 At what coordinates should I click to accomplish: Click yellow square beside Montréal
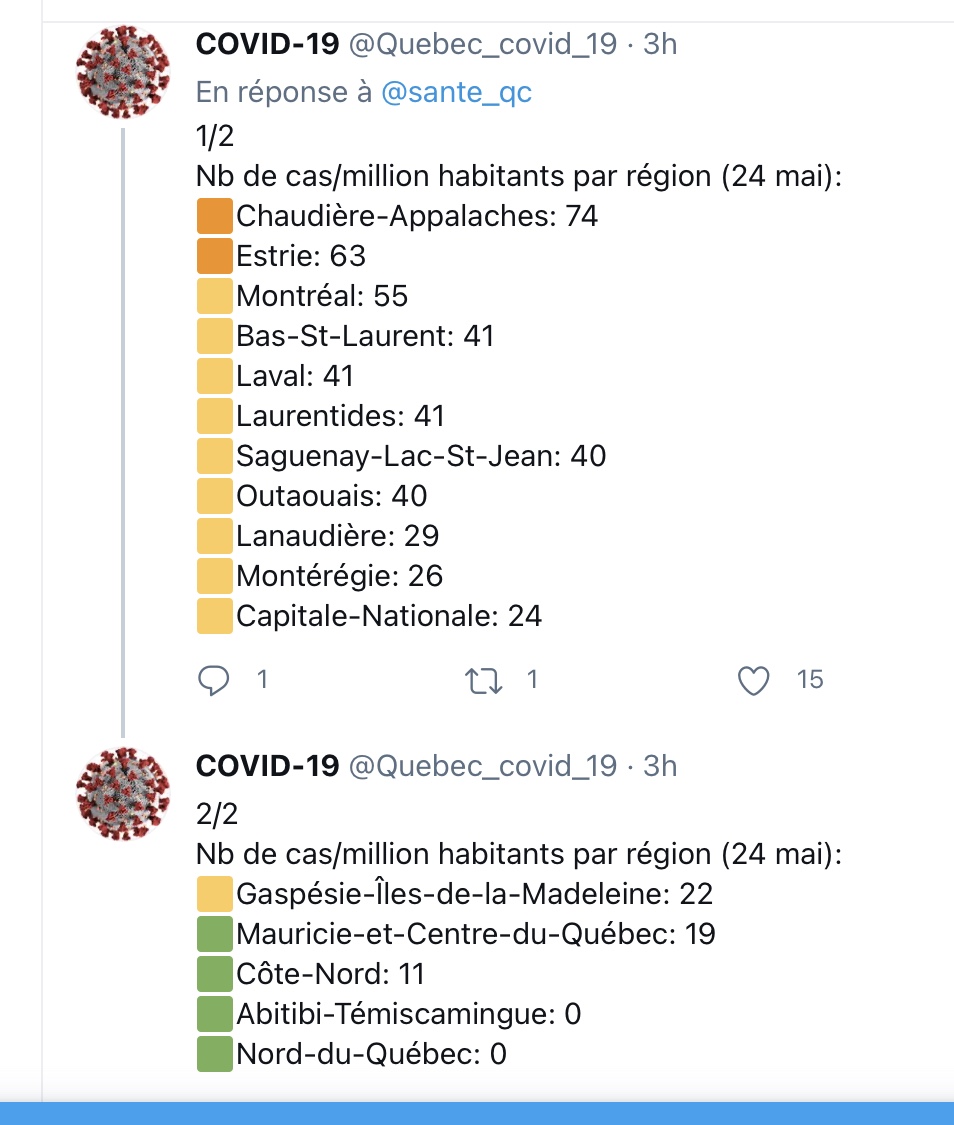215,296
